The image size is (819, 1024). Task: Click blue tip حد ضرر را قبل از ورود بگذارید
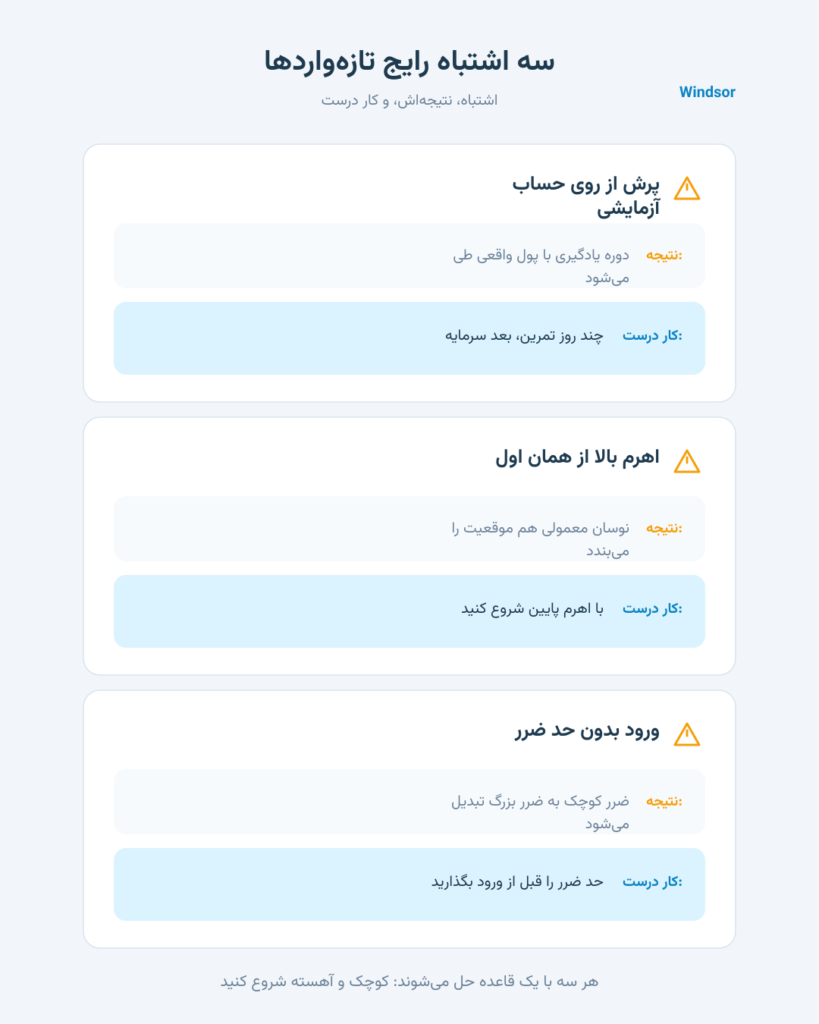click(x=410, y=884)
